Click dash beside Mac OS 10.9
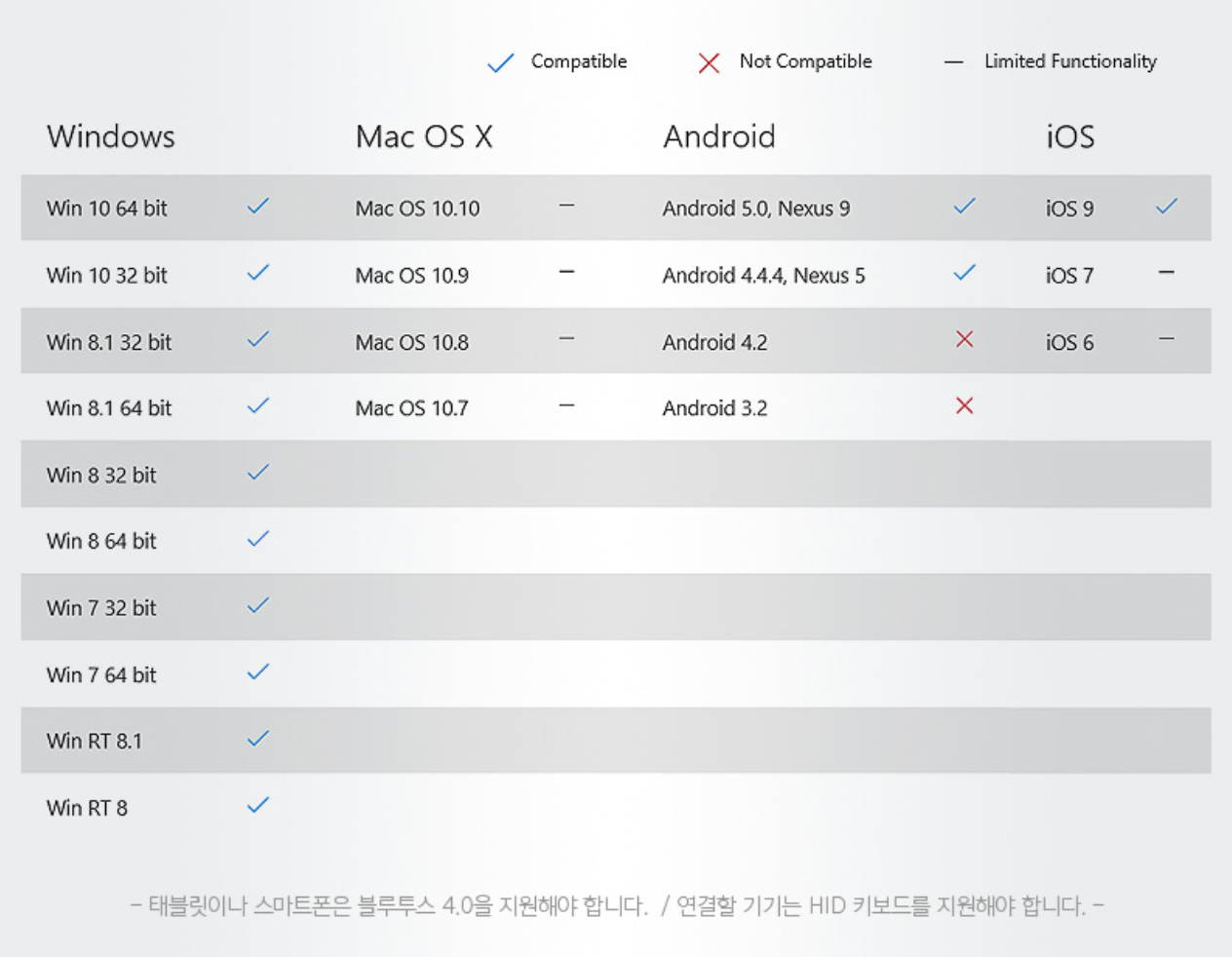Screen dimensions: 1232x957 [566, 272]
